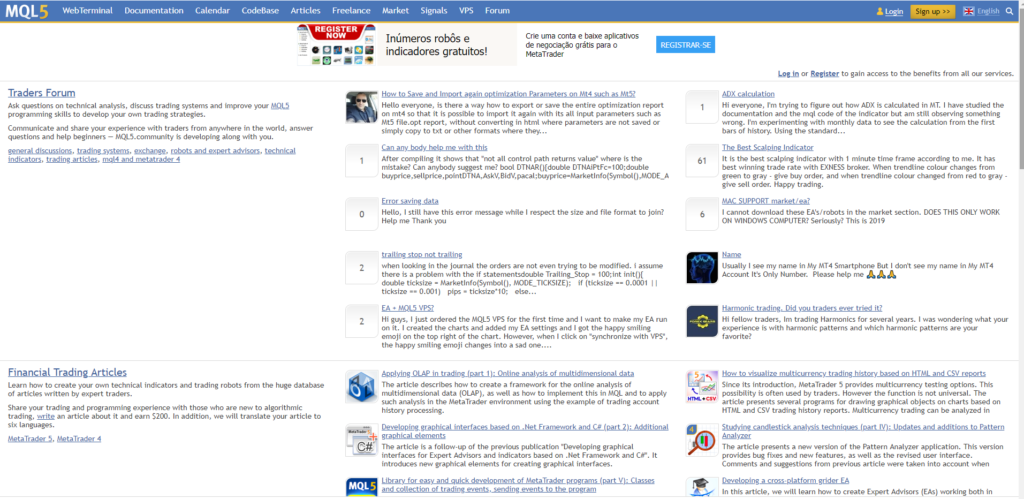Click mql4 and metatrader 4 link
Image resolution: width=1024 pixels, height=499 pixels.
coord(141,159)
